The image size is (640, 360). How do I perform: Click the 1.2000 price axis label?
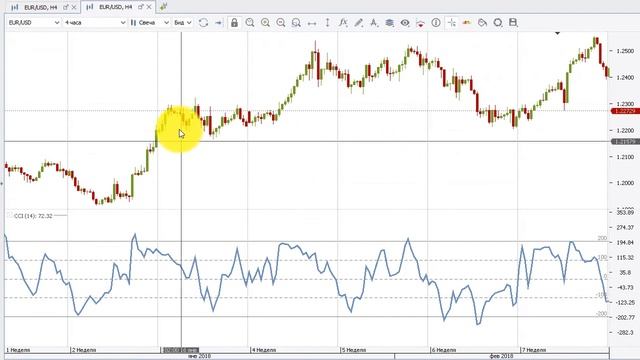(625, 183)
